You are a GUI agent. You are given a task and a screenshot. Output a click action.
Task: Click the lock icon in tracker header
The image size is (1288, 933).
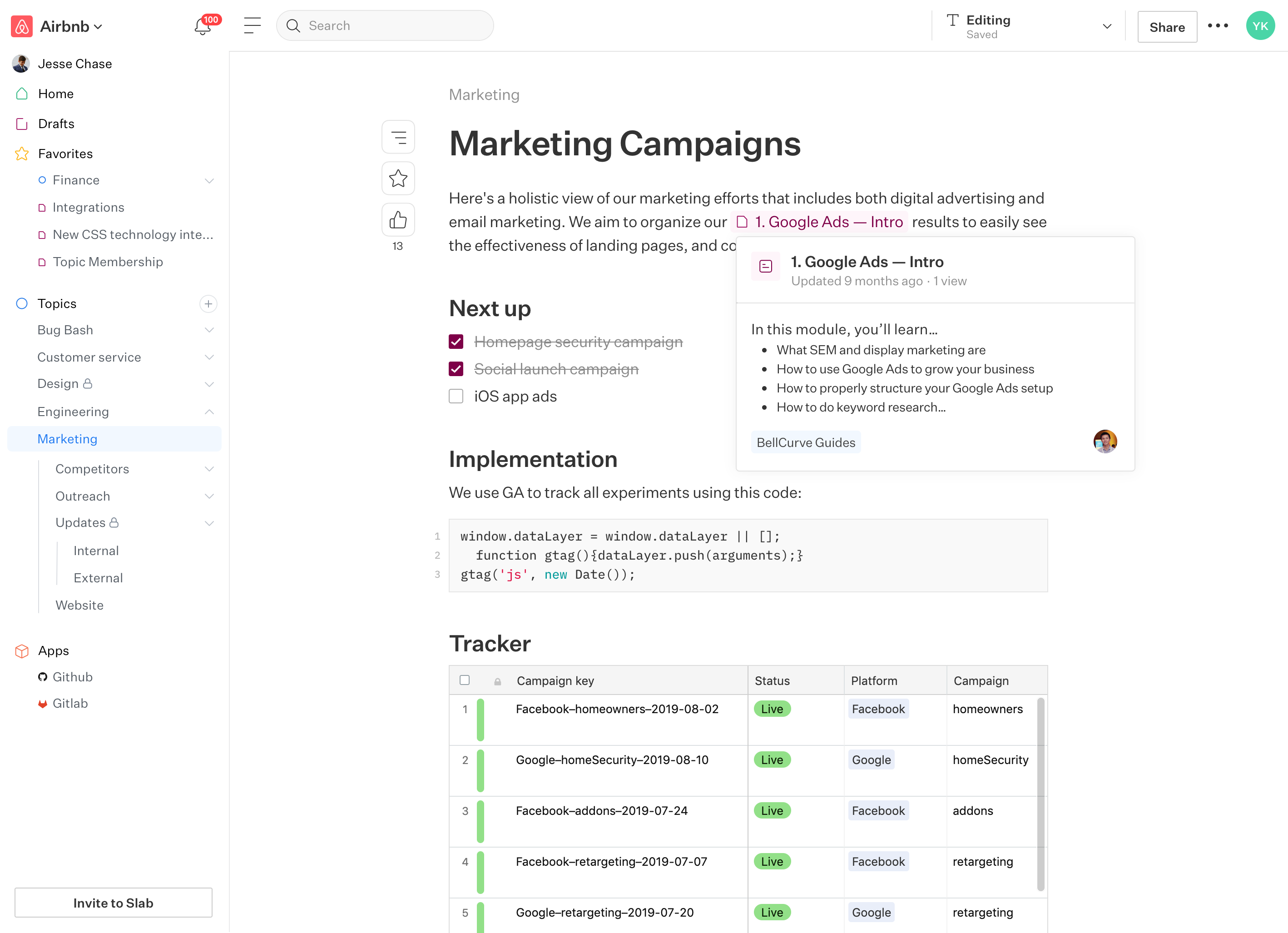[497, 681]
